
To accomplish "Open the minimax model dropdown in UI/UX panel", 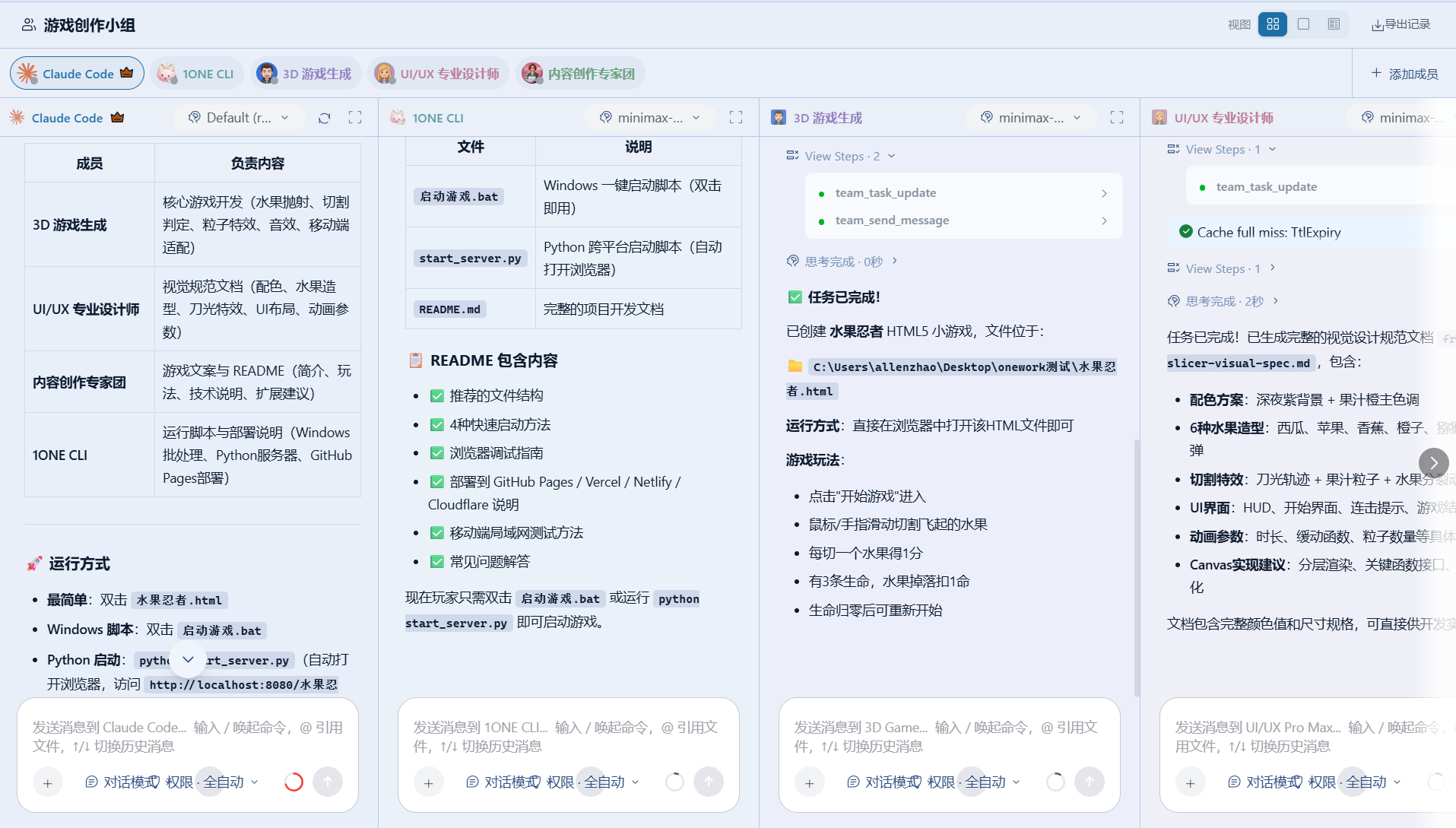I will coord(1402,118).
